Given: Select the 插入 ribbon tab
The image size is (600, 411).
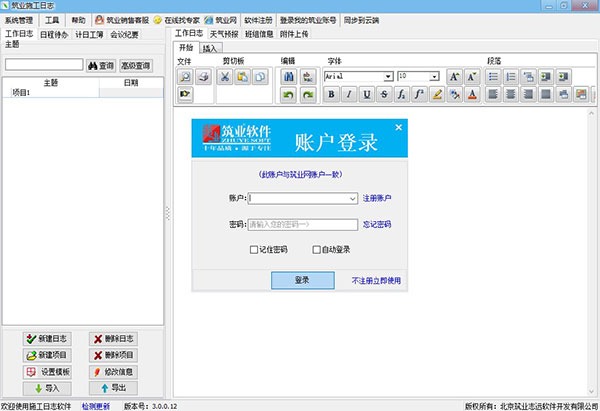Looking at the screenshot, I should [x=210, y=48].
